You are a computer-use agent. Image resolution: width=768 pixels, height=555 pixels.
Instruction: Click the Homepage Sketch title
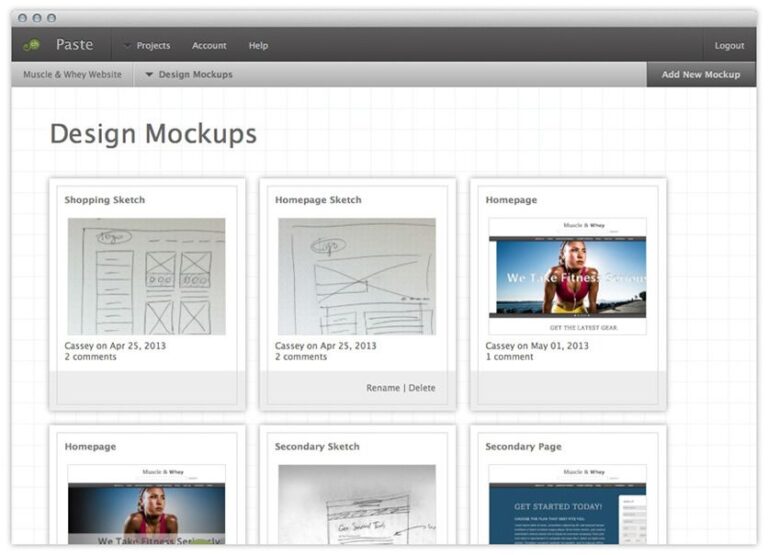[318, 200]
